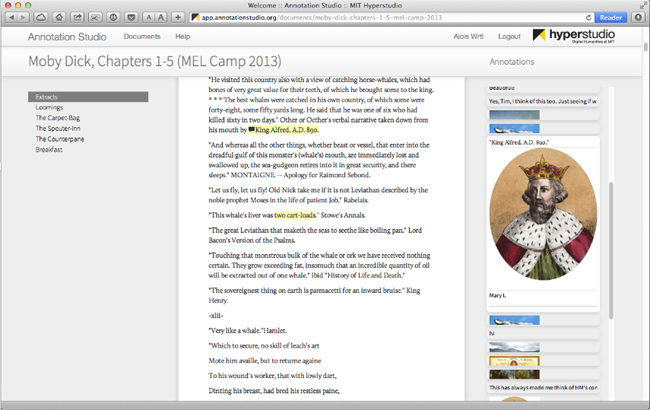Click the scissors clip toolbar icon
This screenshot has height=410, width=650.
click(x=95, y=17)
